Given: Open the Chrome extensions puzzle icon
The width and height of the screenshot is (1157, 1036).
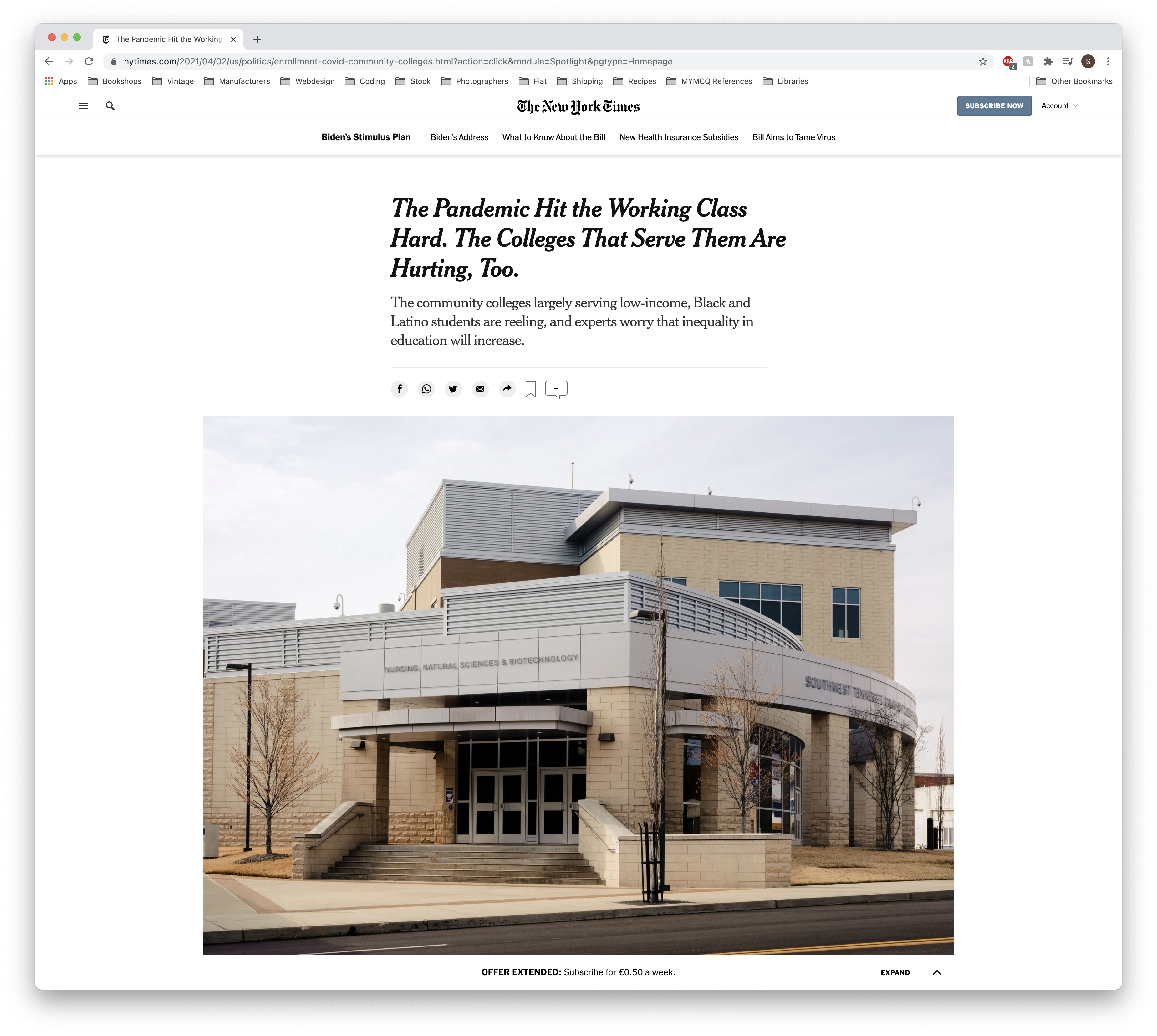Looking at the screenshot, I should tap(1048, 61).
